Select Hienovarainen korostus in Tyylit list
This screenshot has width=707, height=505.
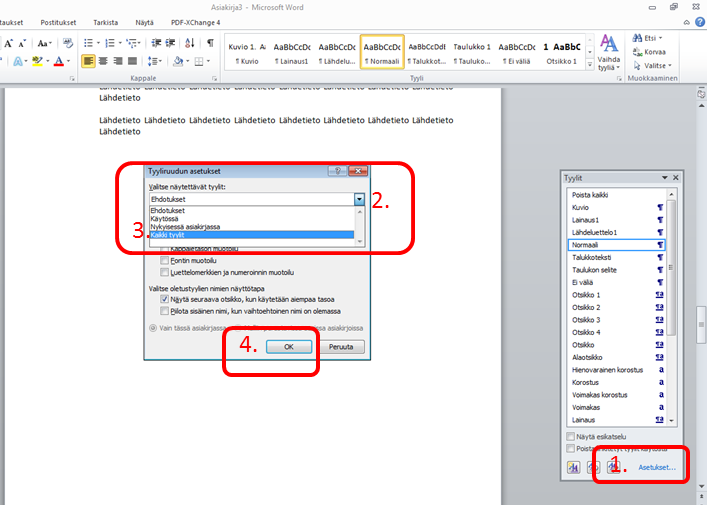(x=616, y=370)
